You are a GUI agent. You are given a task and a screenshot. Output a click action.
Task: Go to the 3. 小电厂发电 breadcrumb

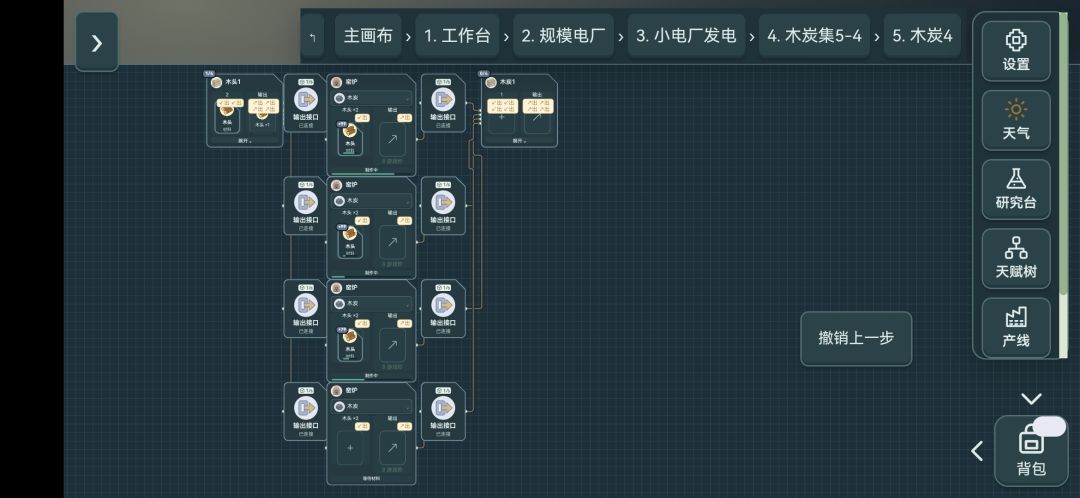[x=686, y=36]
